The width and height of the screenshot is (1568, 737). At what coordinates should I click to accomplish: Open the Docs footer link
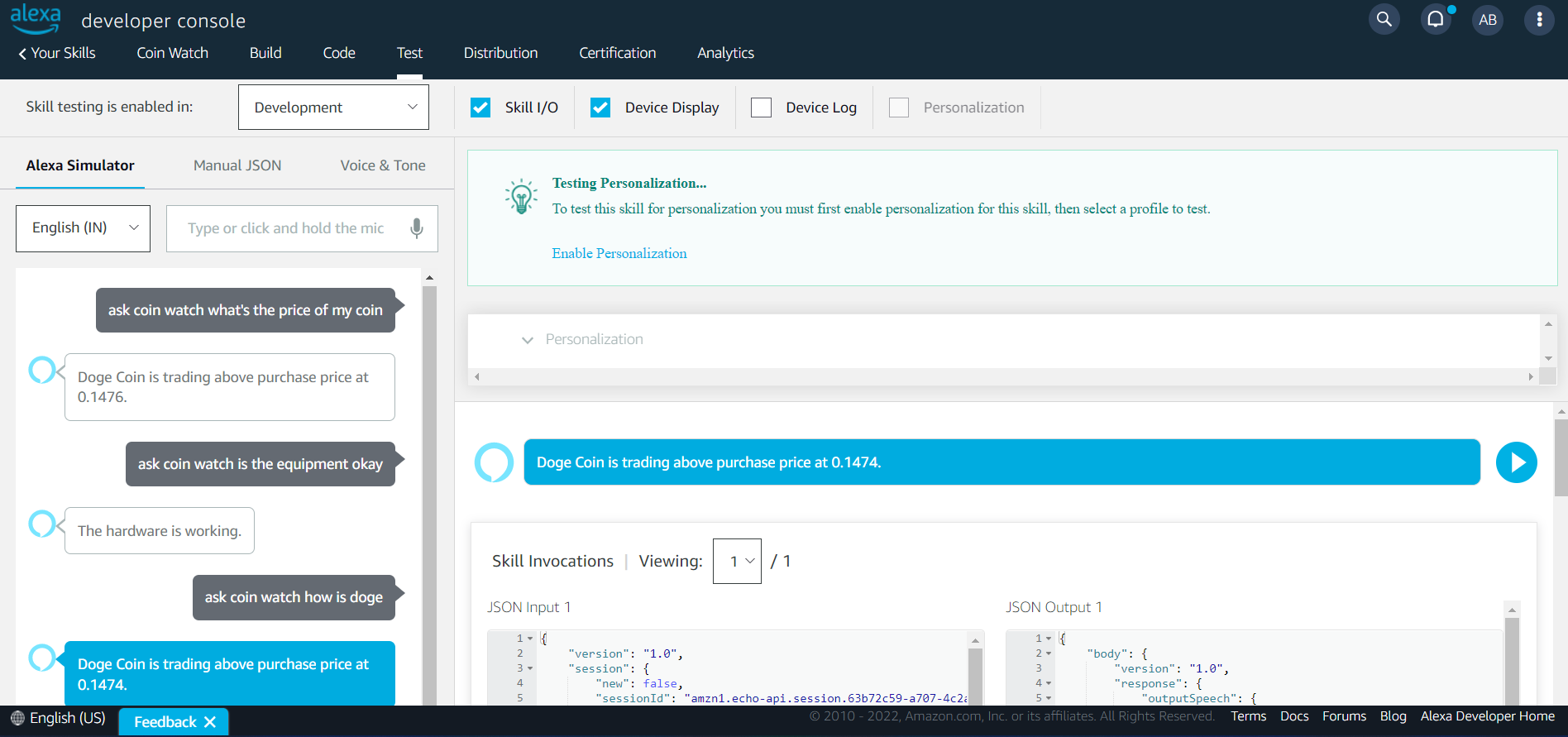[x=1294, y=716]
